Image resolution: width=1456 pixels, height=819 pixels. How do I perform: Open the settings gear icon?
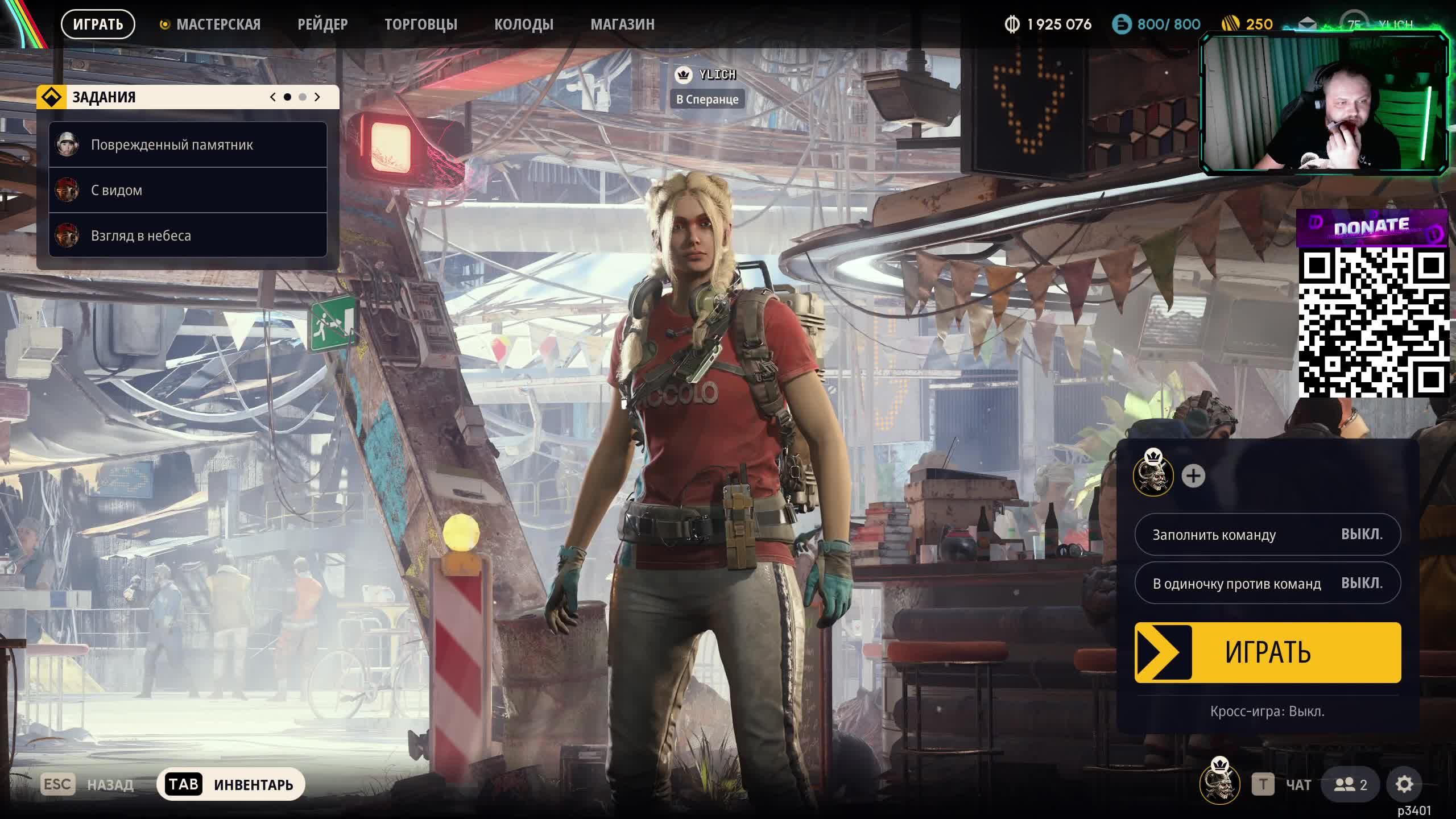pos(1404,784)
